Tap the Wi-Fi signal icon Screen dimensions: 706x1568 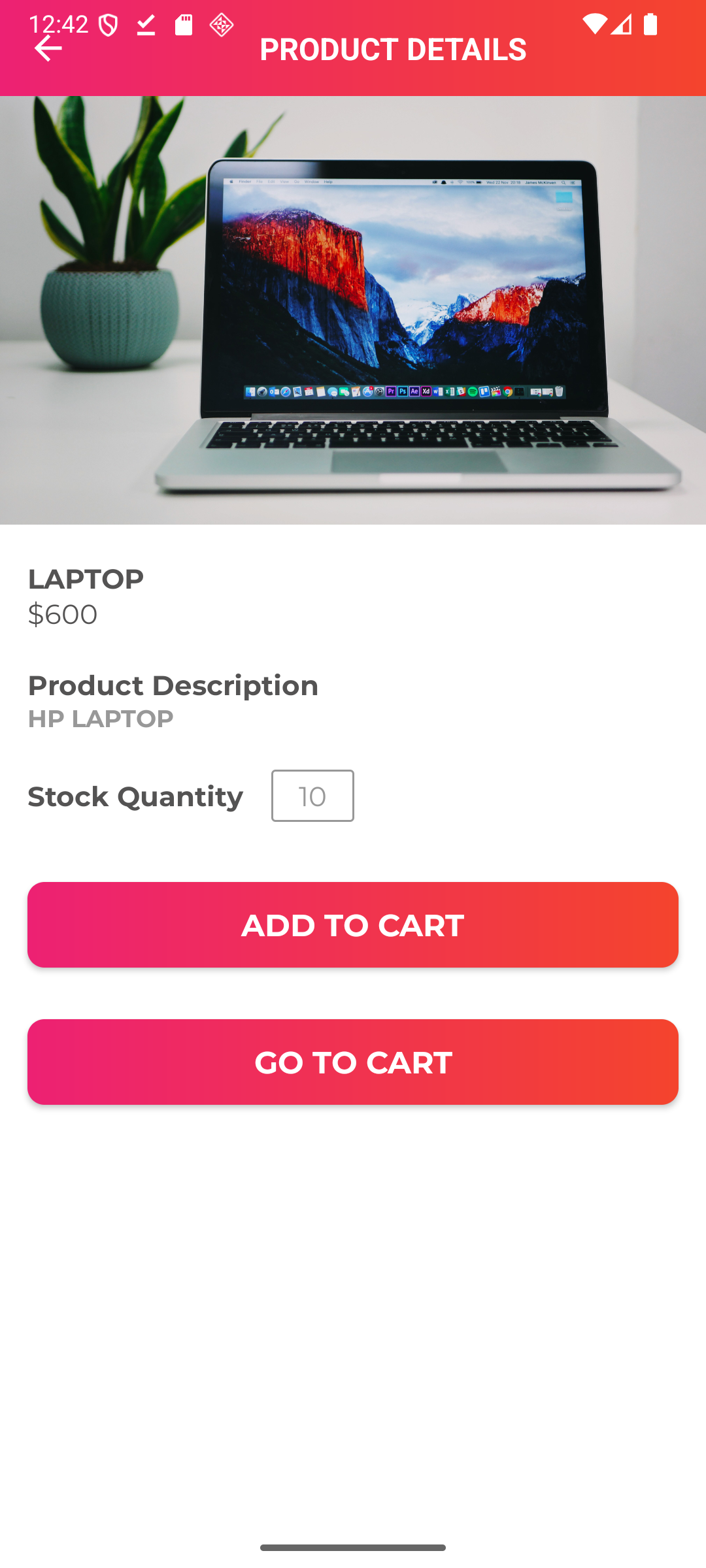click(594, 25)
